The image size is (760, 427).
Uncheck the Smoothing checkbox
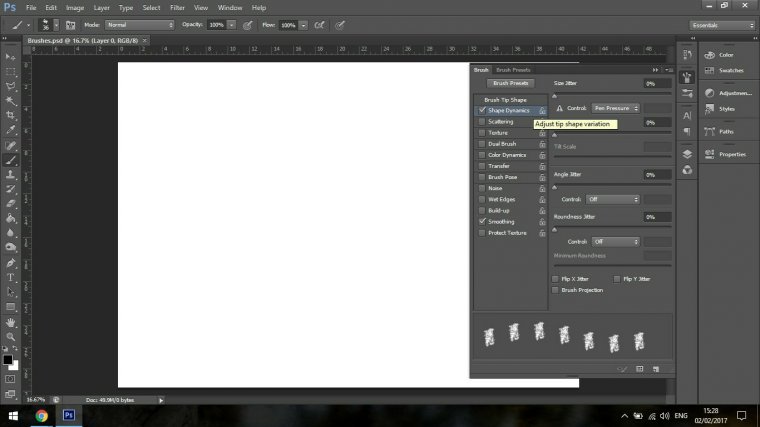[x=482, y=221]
